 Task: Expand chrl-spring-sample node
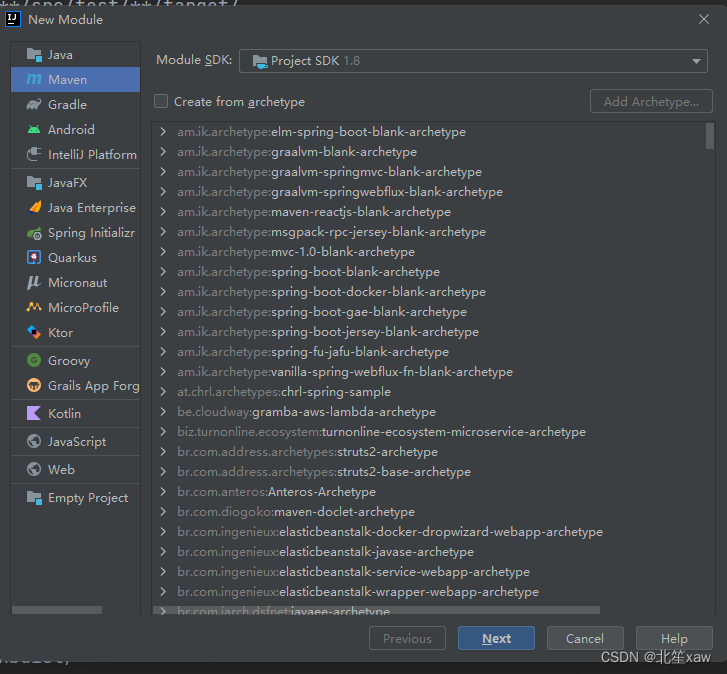pyautogui.click(x=163, y=392)
